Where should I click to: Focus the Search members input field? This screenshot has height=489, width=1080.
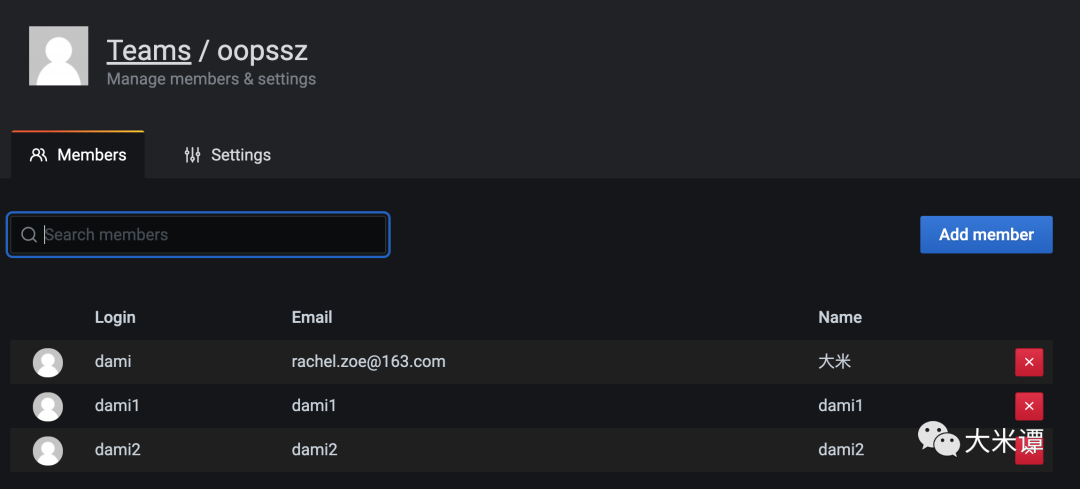point(210,235)
